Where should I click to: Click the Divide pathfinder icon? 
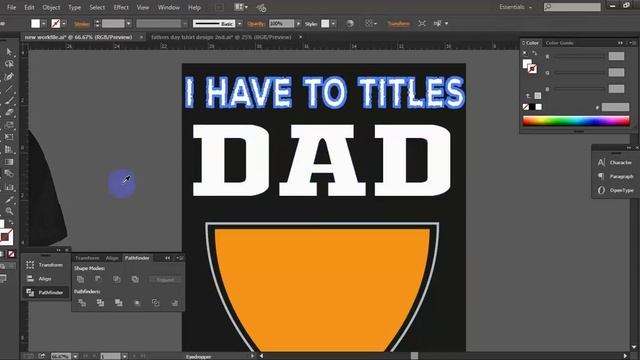(82, 302)
